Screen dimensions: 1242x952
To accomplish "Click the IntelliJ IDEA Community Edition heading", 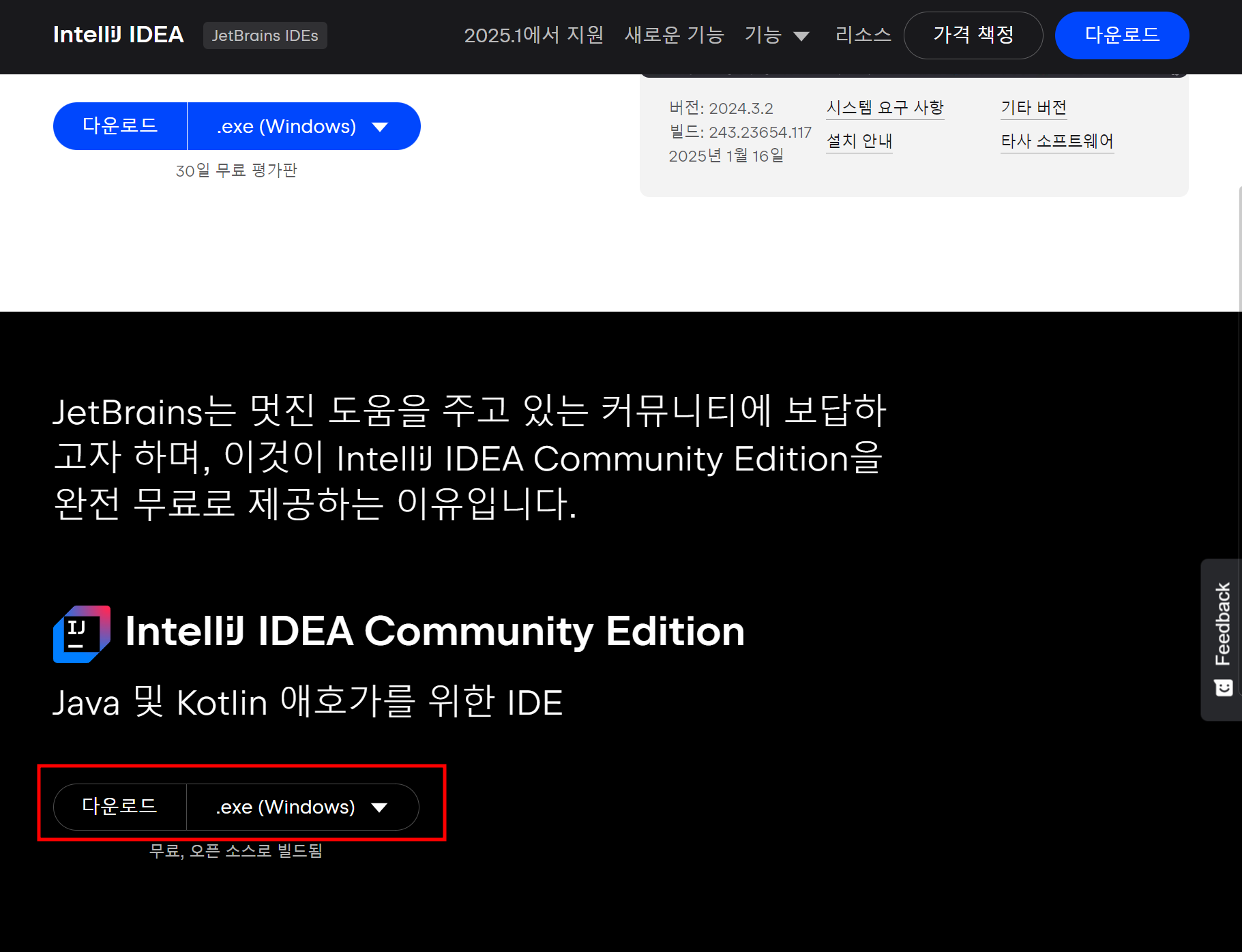I will [434, 631].
